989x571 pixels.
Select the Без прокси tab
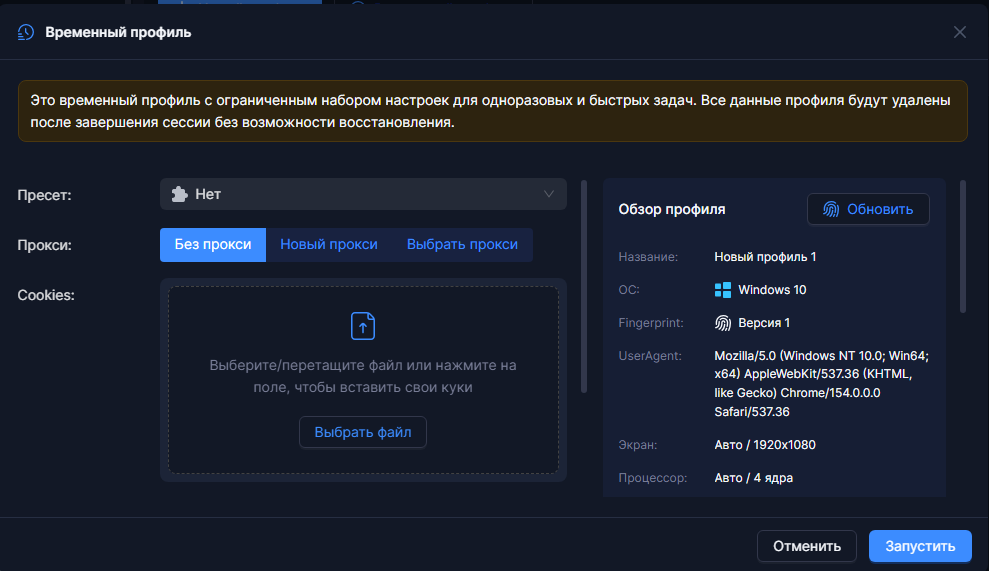pos(213,245)
